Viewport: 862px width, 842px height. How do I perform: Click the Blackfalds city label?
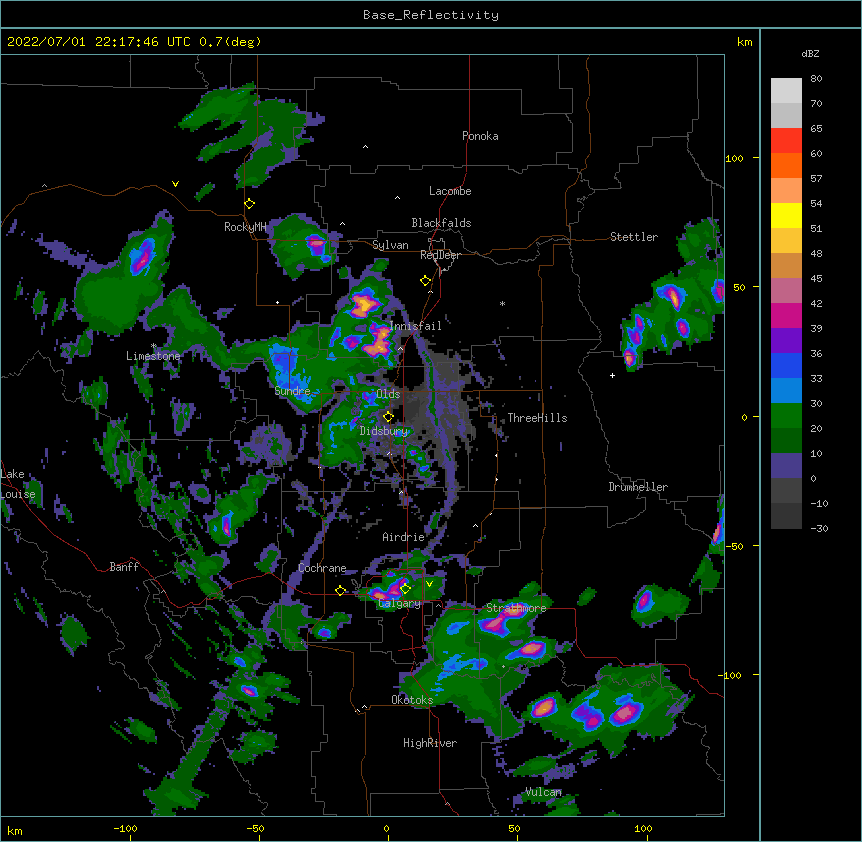click(x=441, y=223)
